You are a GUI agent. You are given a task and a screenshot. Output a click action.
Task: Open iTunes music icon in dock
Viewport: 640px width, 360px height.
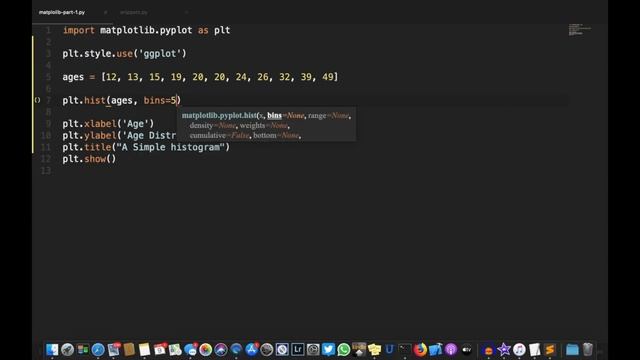pyautogui.click(x=519, y=350)
